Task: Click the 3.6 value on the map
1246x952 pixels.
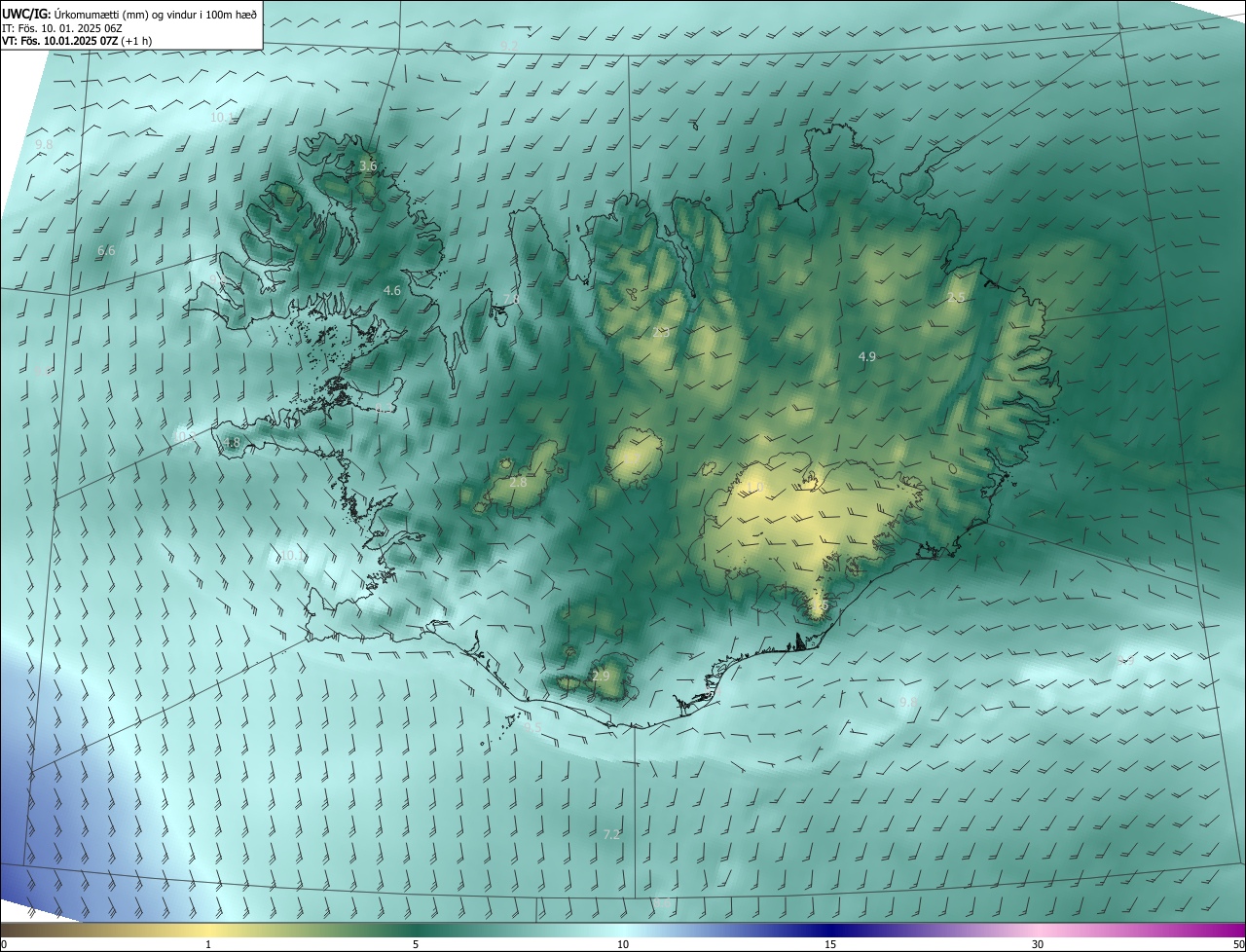Action: (x=368, y=166)
